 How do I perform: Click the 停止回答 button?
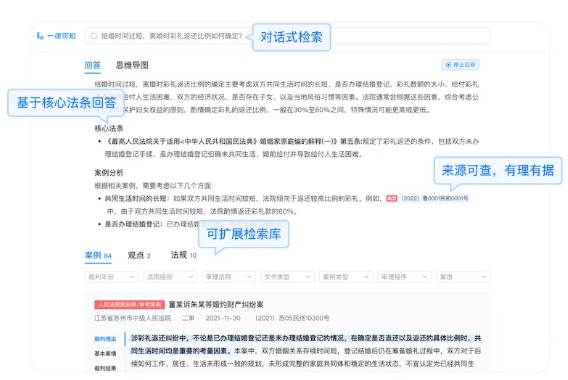coord(460,65)
